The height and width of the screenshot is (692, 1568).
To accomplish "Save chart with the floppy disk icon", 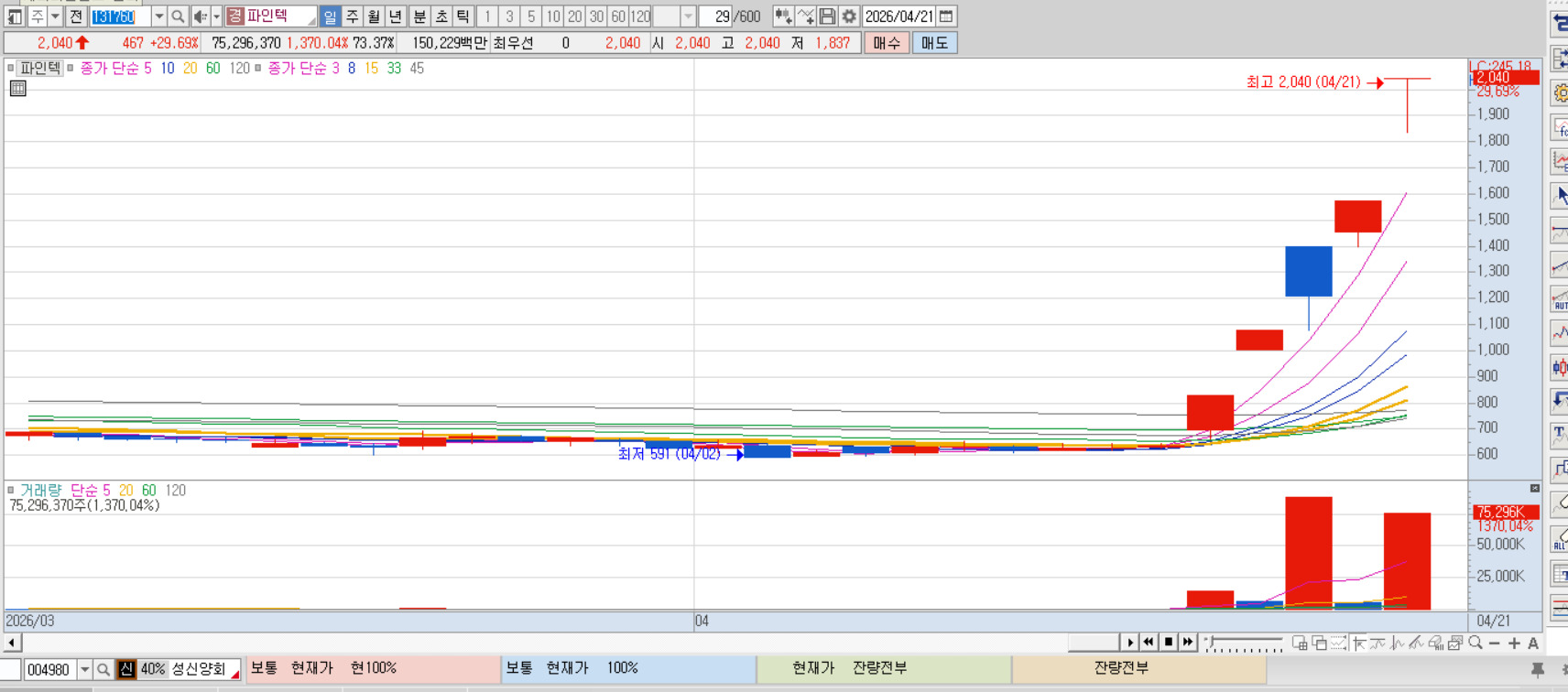I will (827, 16).
